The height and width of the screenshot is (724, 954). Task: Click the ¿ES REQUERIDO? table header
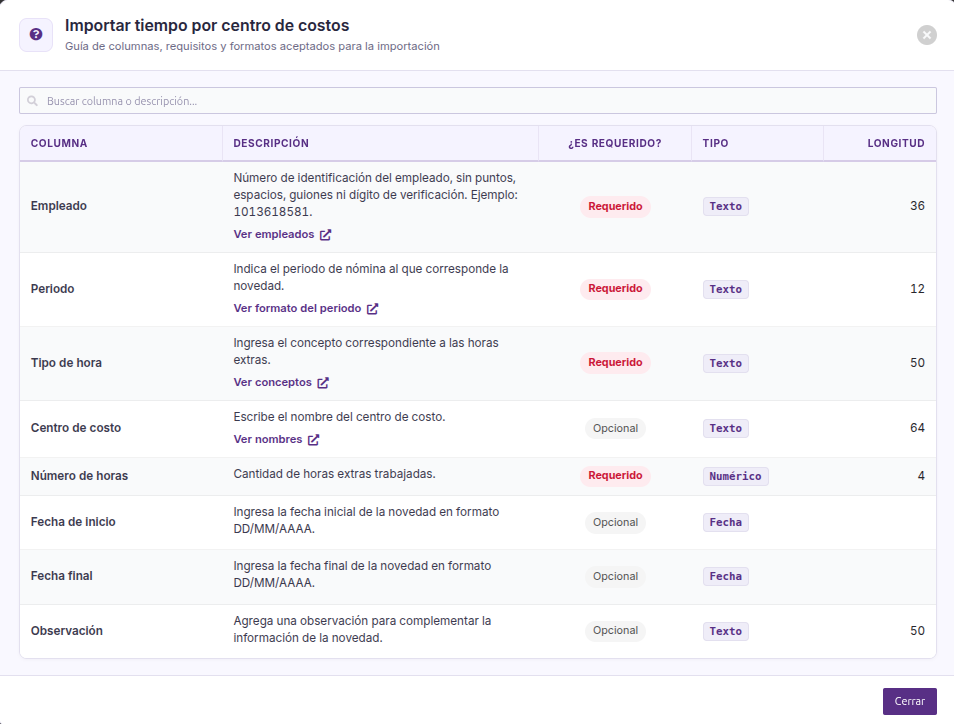(615, 144)
